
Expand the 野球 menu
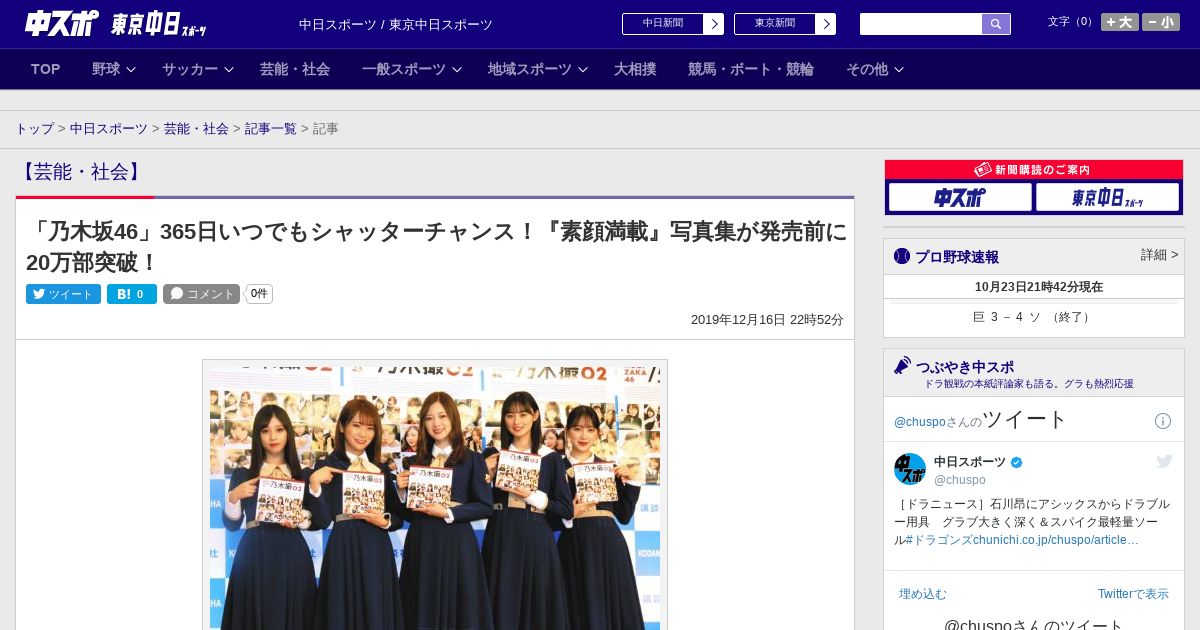coord(113,69)
